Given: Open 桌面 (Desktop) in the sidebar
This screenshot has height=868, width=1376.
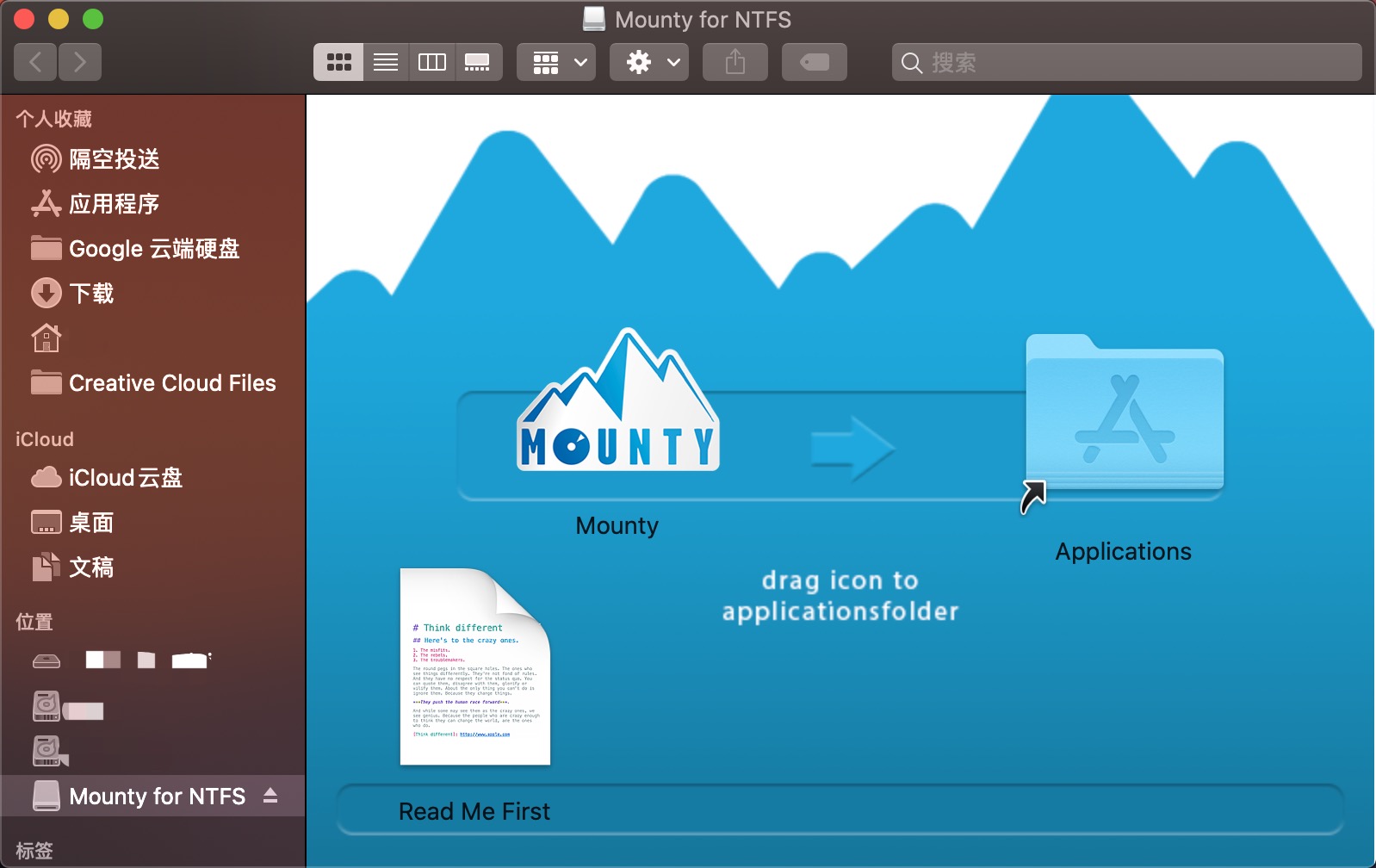Looking at the screenshot, I should 152,523.
